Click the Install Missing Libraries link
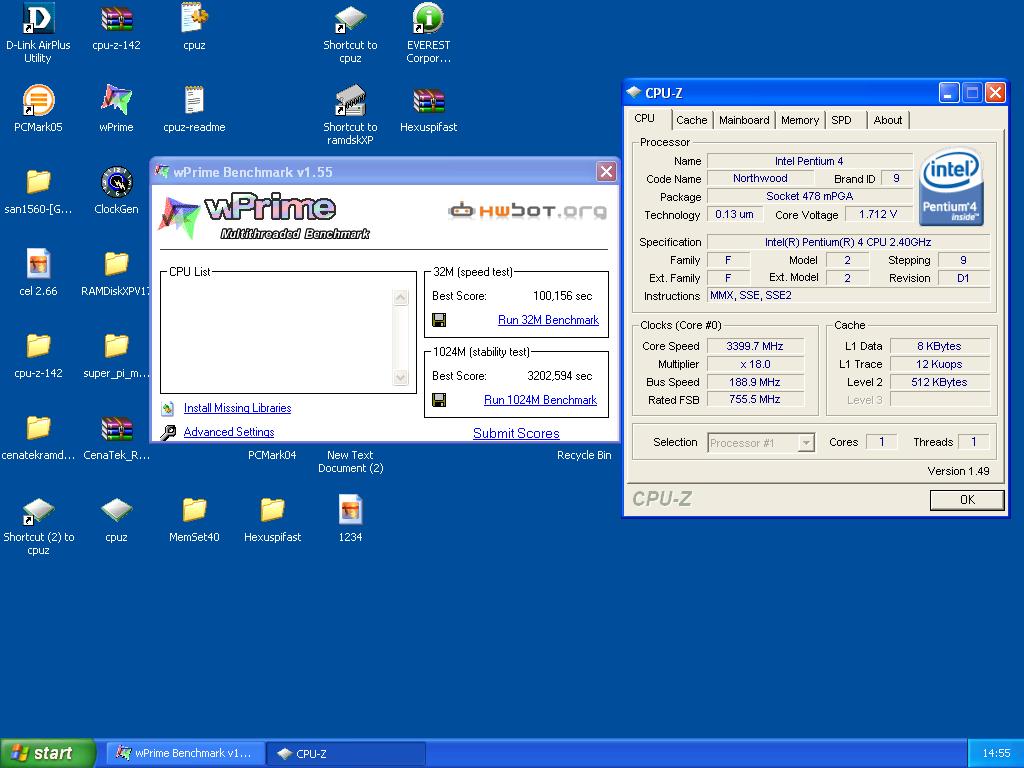 click(237, 408)
